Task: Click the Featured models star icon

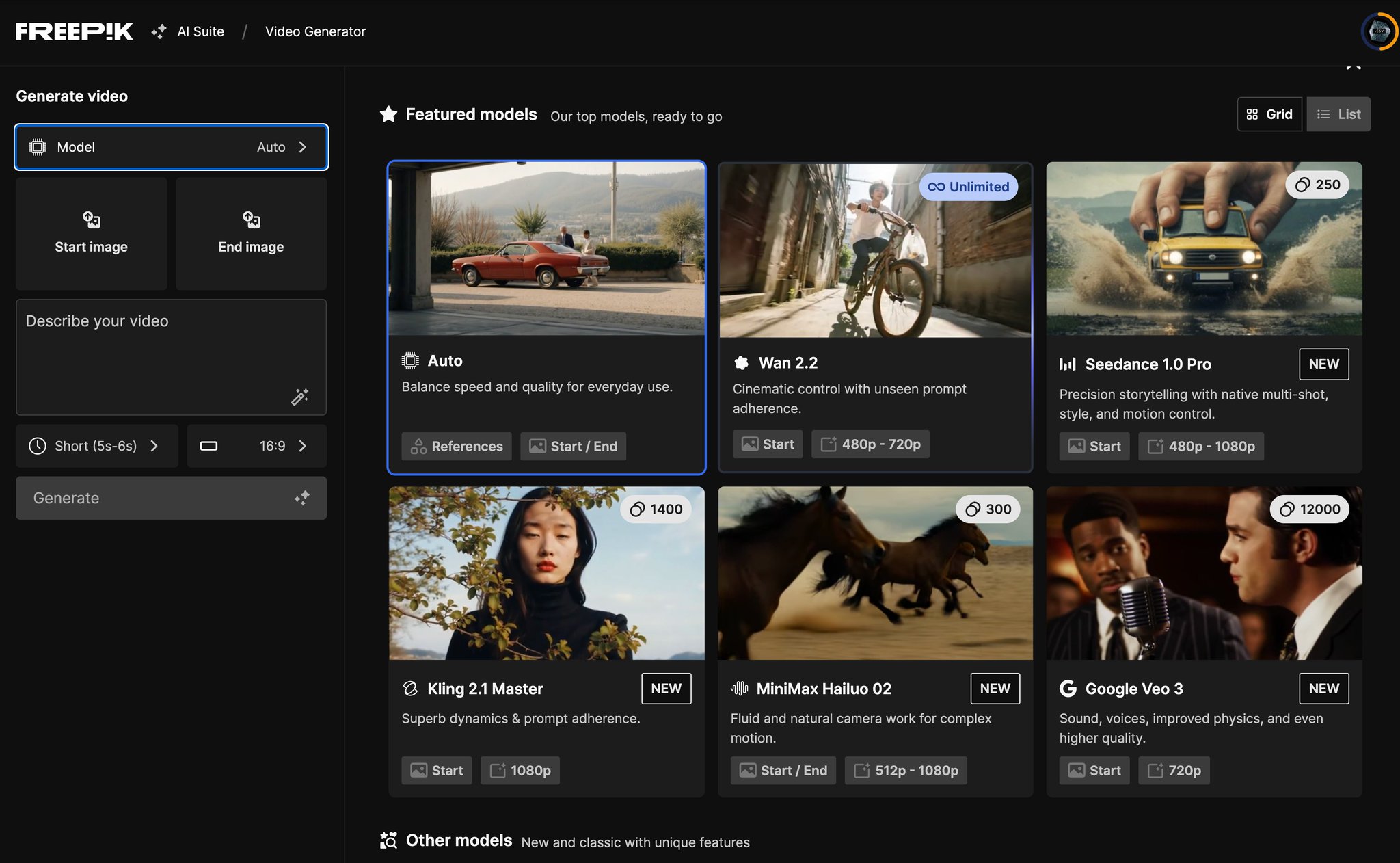Action: (388, 114)
